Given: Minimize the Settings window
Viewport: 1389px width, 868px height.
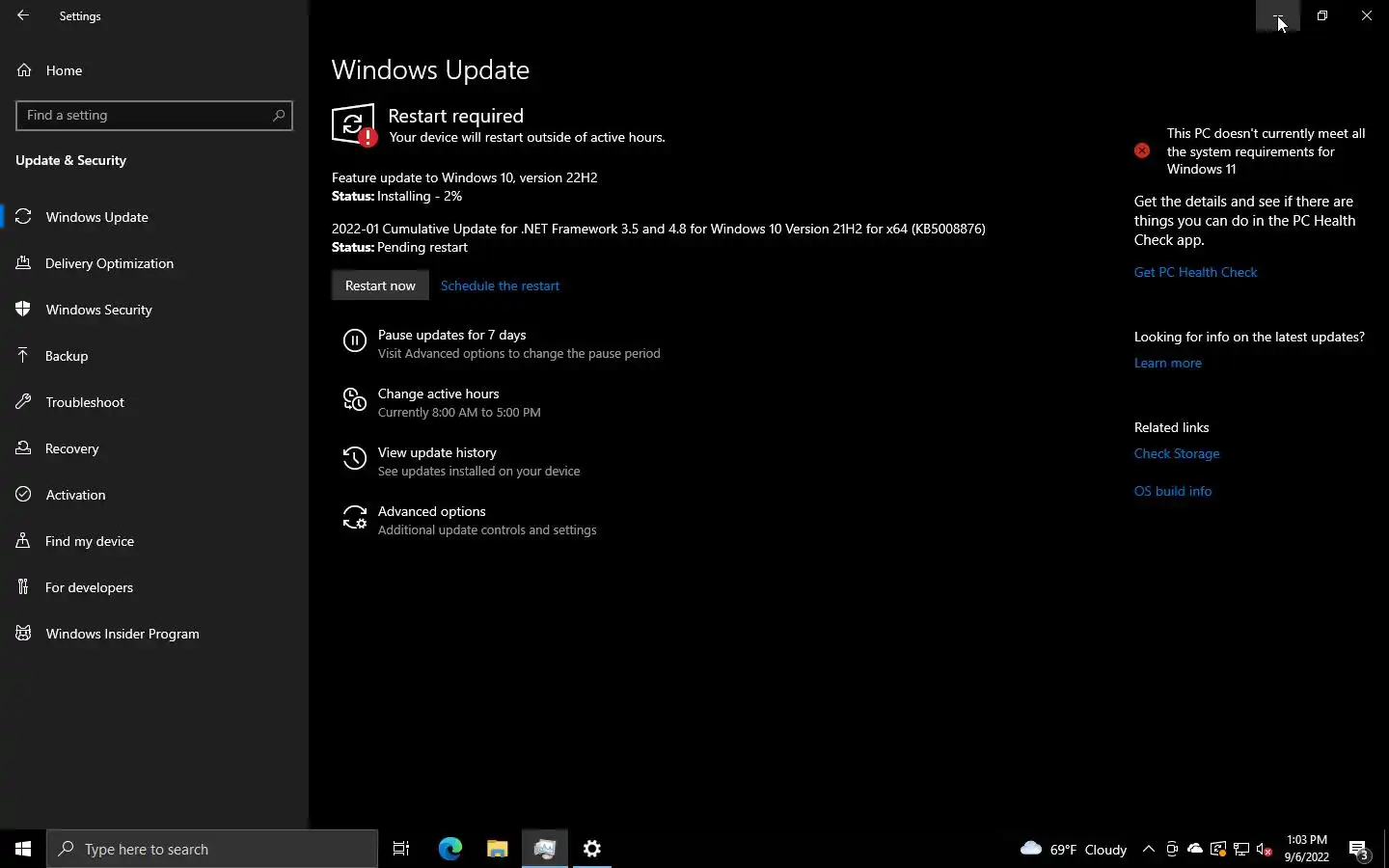Looking at the screenshot, I should (x=1278, y=15).
